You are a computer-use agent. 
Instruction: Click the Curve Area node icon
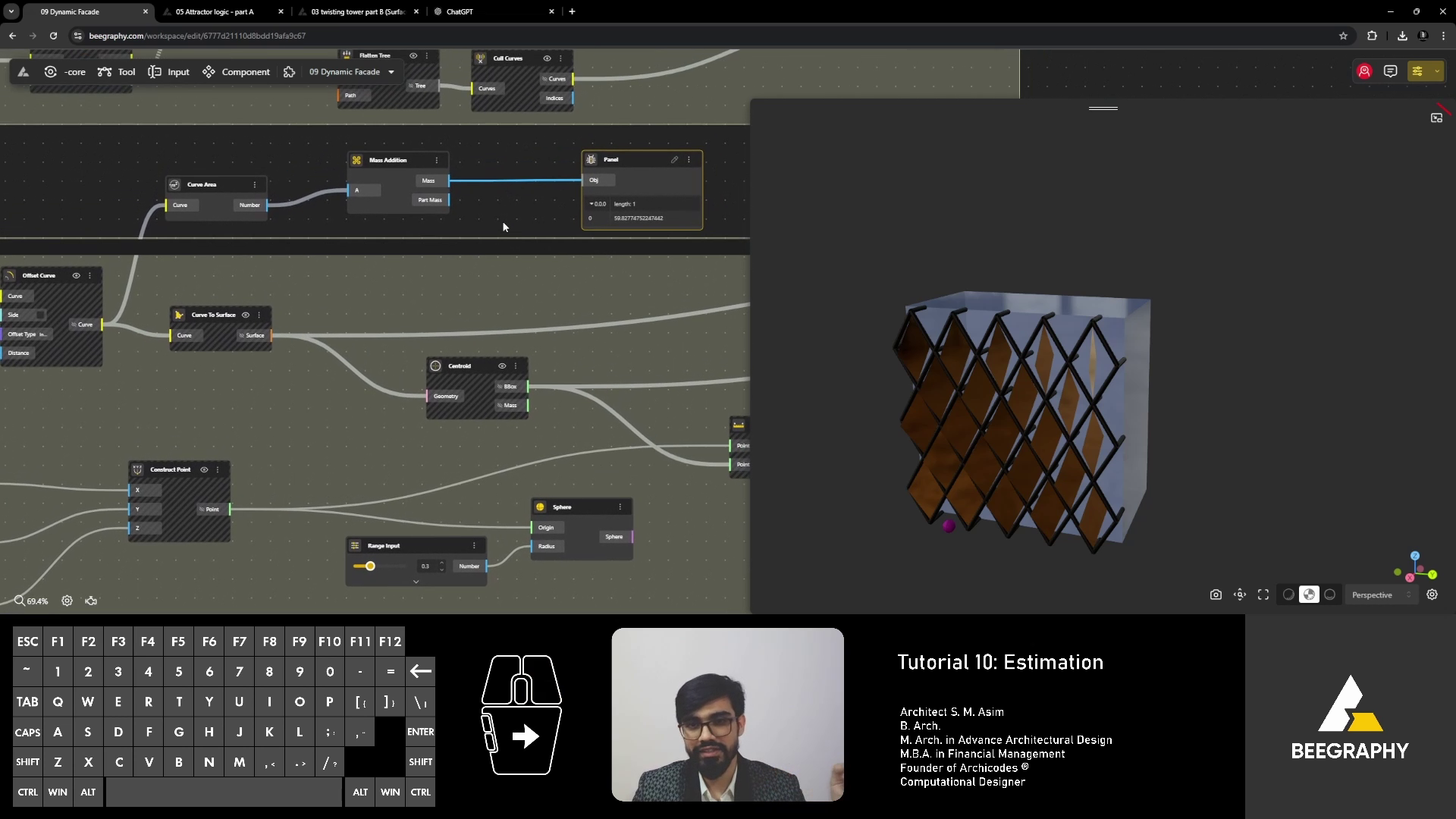pos(174,184)
